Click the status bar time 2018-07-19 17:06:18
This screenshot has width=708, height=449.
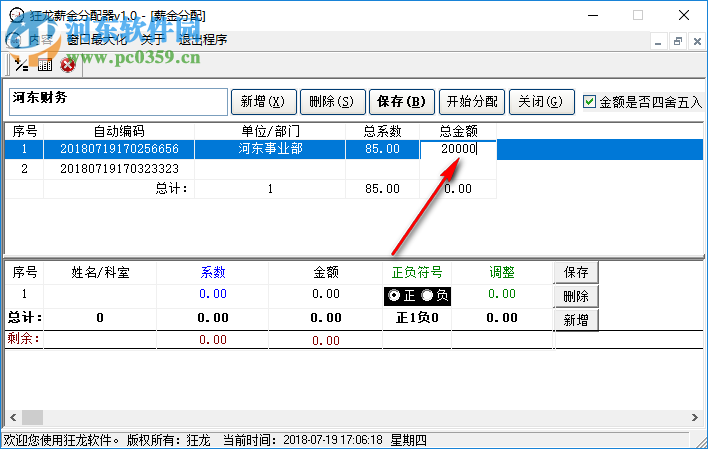[x=333, y=440]
